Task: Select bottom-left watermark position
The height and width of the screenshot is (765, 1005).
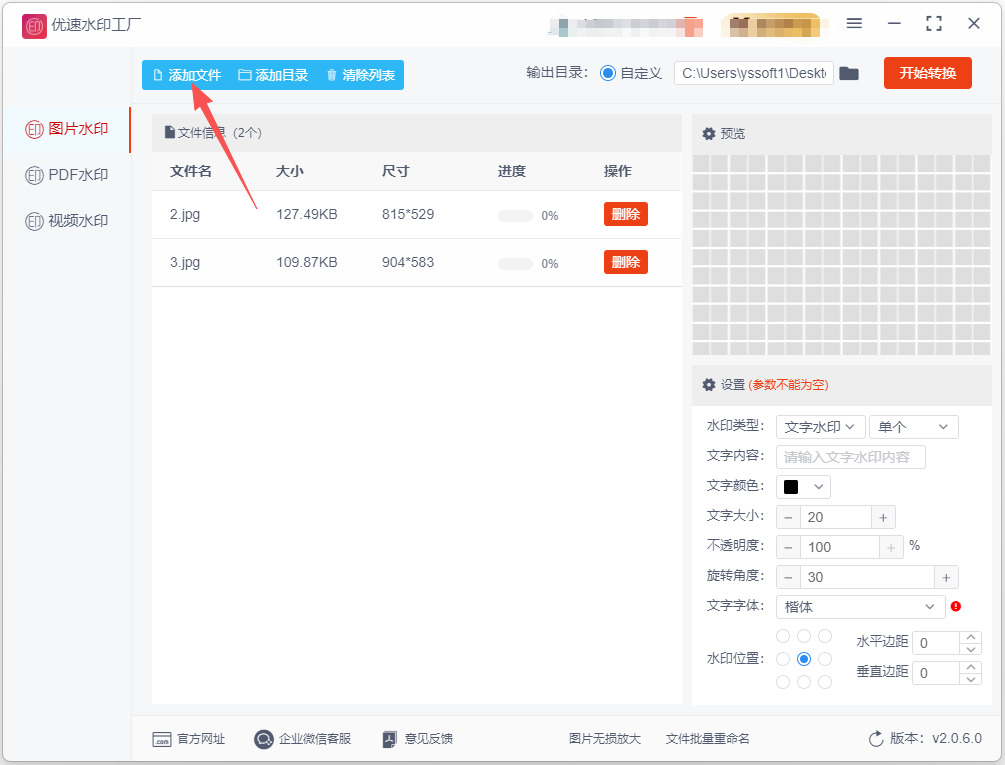Action: pos(783,682)
